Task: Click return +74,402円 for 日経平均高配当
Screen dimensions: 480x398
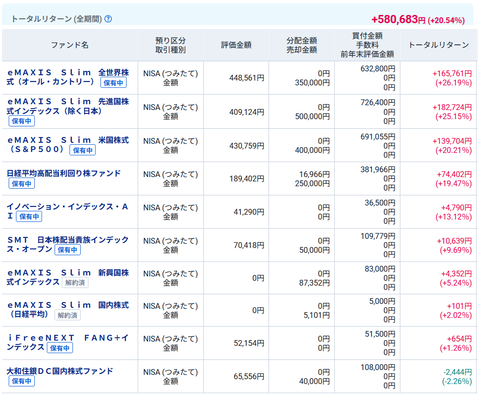Action: point(454,174)
